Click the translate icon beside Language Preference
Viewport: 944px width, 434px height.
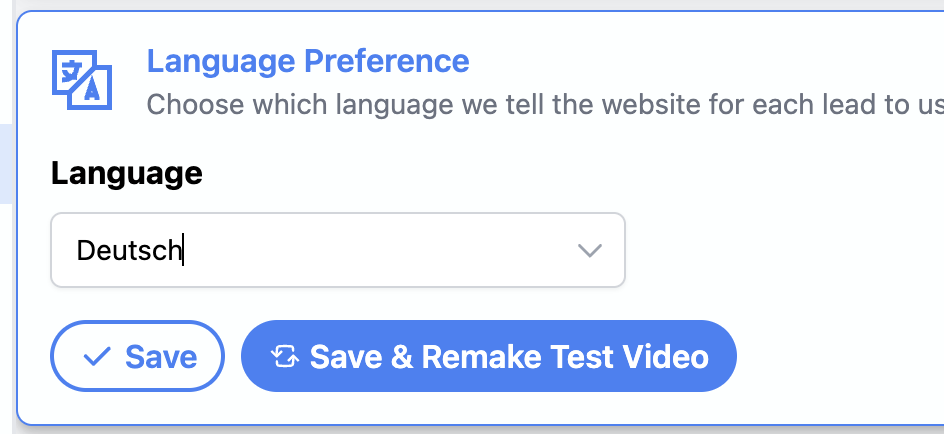click(x=81, y=79)
